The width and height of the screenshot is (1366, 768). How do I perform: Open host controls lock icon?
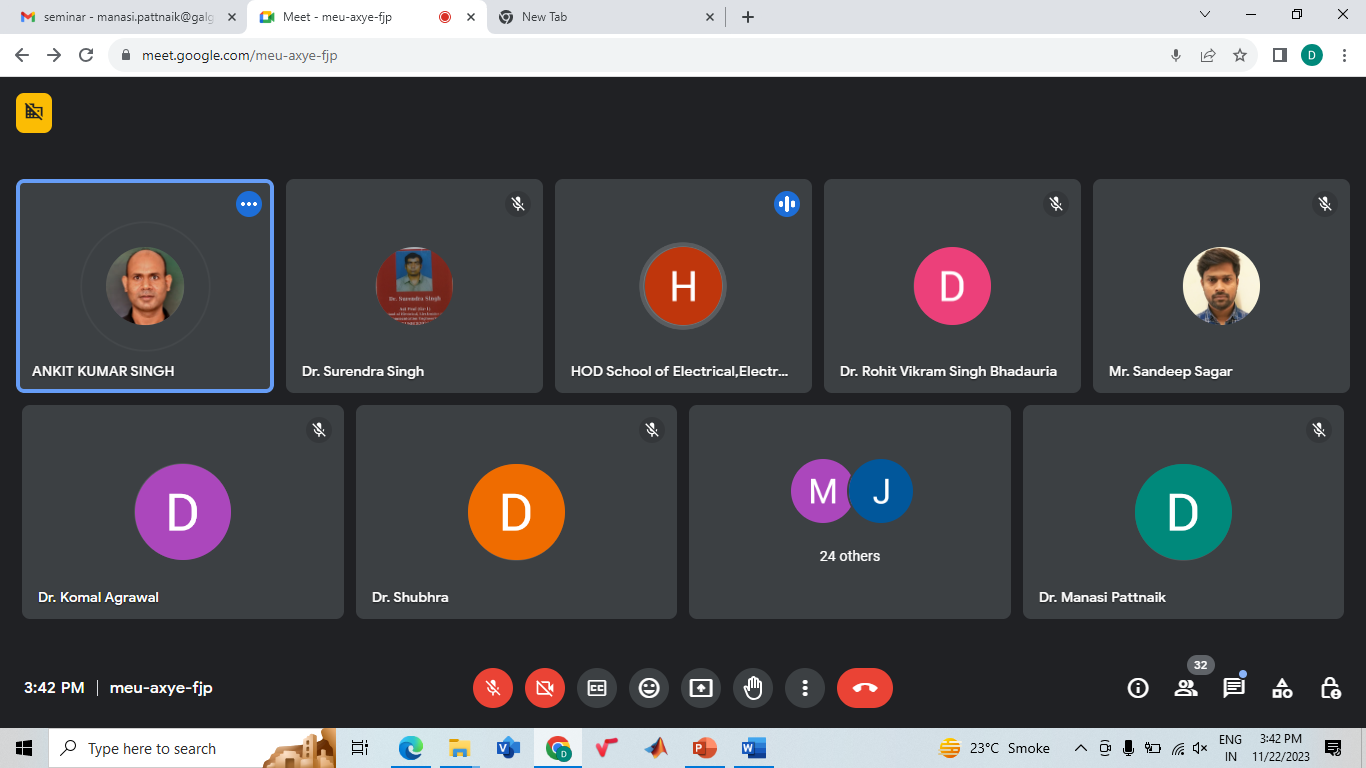point(1330,688)
